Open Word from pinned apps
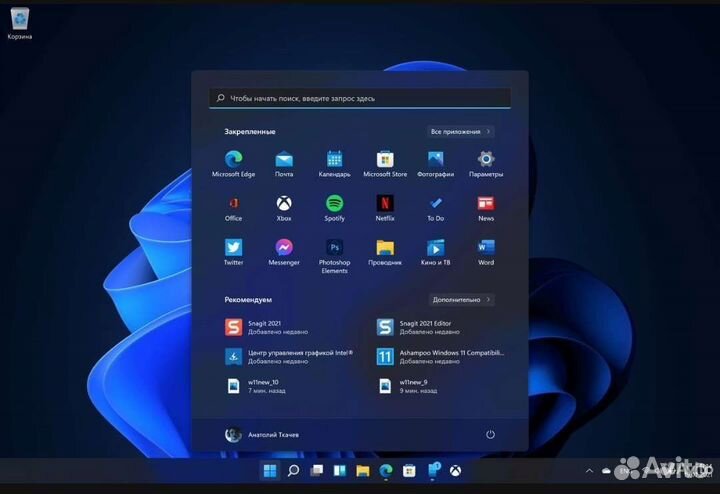720x494 pixels. coord(486,252)
